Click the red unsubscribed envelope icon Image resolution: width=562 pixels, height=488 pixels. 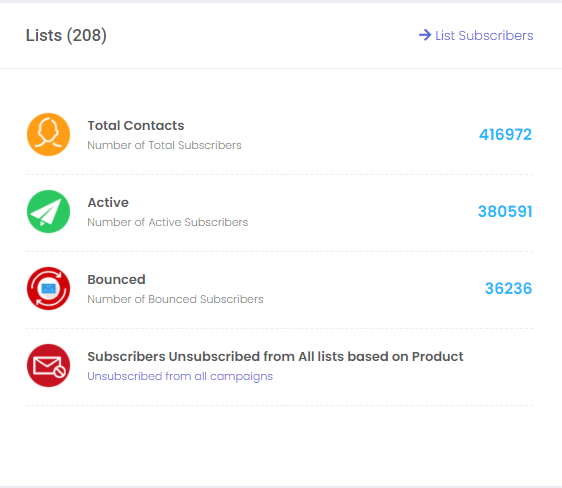[48, 365]
